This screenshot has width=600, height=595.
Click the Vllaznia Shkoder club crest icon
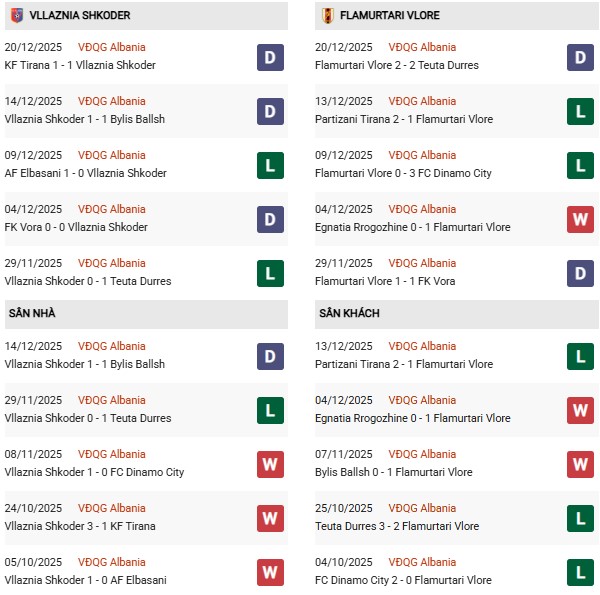click(x=15, y=16)
